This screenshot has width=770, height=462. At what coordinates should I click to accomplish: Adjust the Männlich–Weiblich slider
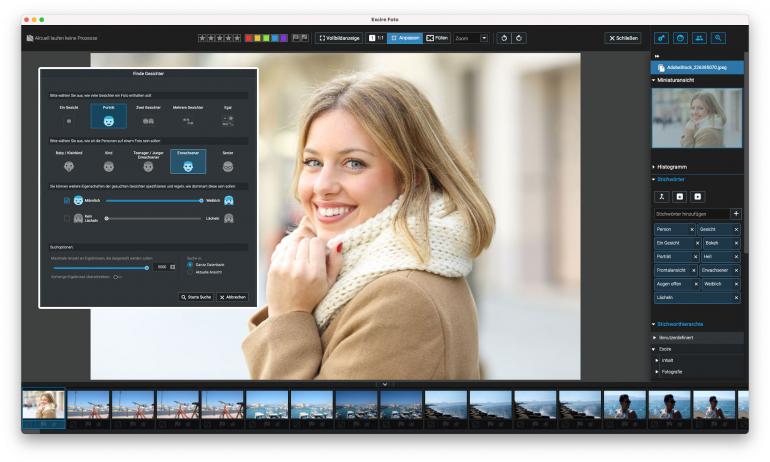tap(153, 200)
